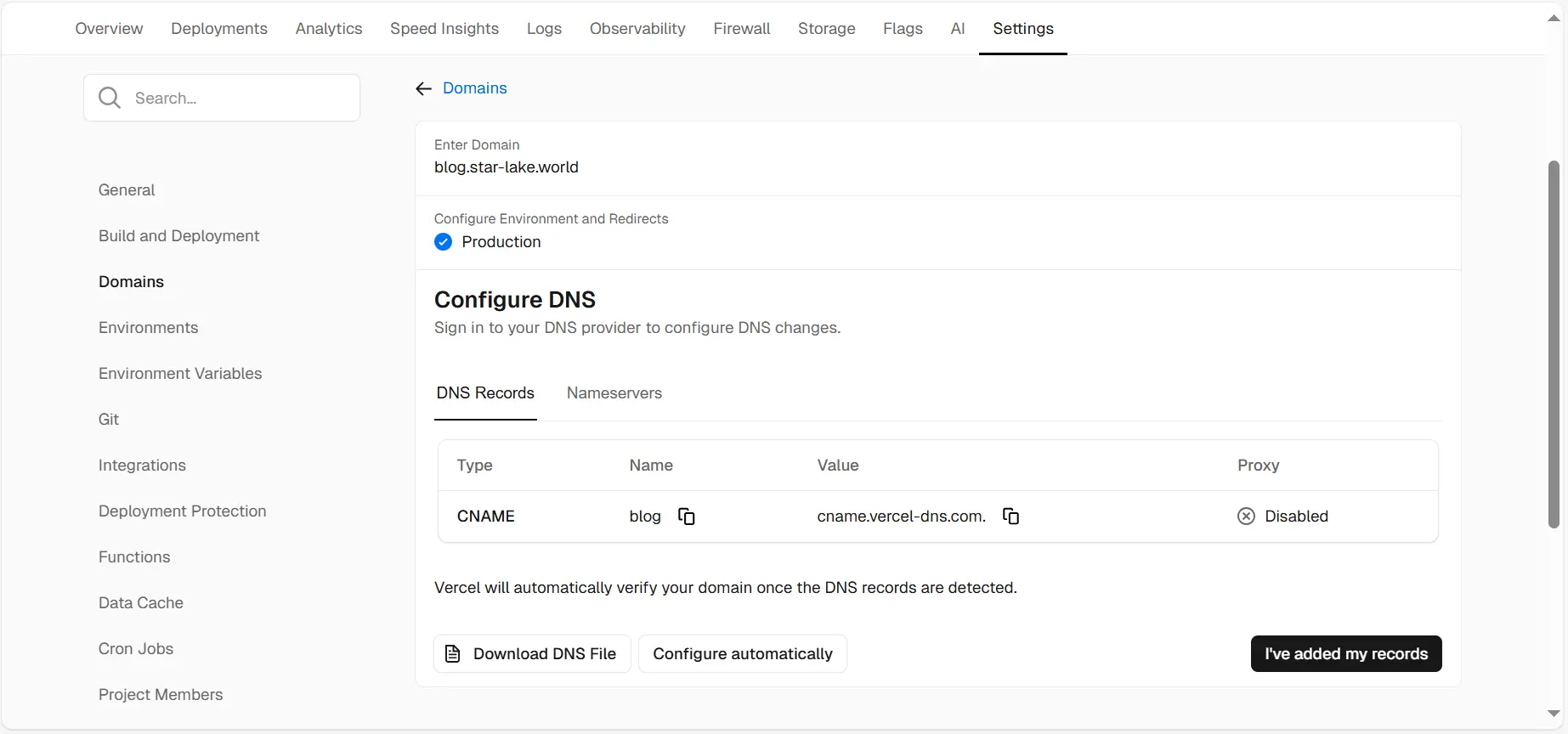The width and height of the screenshot is (1568, 734).
Task: Click the scrollbar down arrow
Action: (x=1554, y=714)
